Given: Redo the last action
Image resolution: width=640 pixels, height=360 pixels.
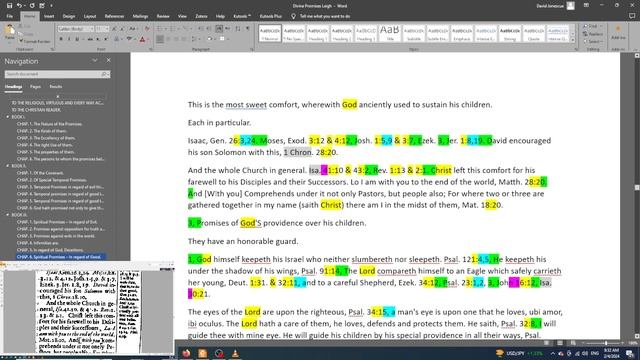Looking at the screenshot, I should tap(31, 6).
